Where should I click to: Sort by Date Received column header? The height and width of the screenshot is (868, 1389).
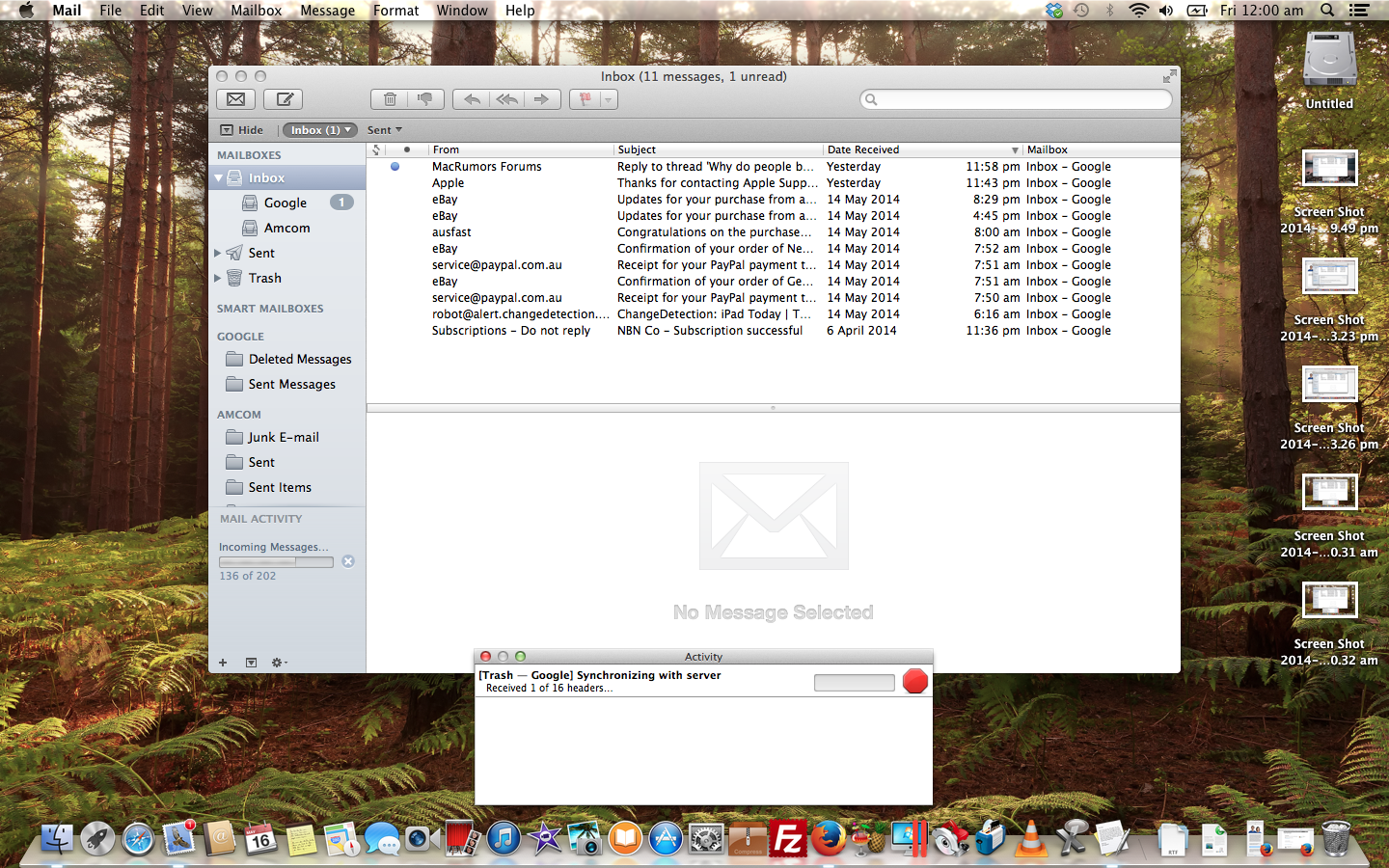click(x=922, y=149)
